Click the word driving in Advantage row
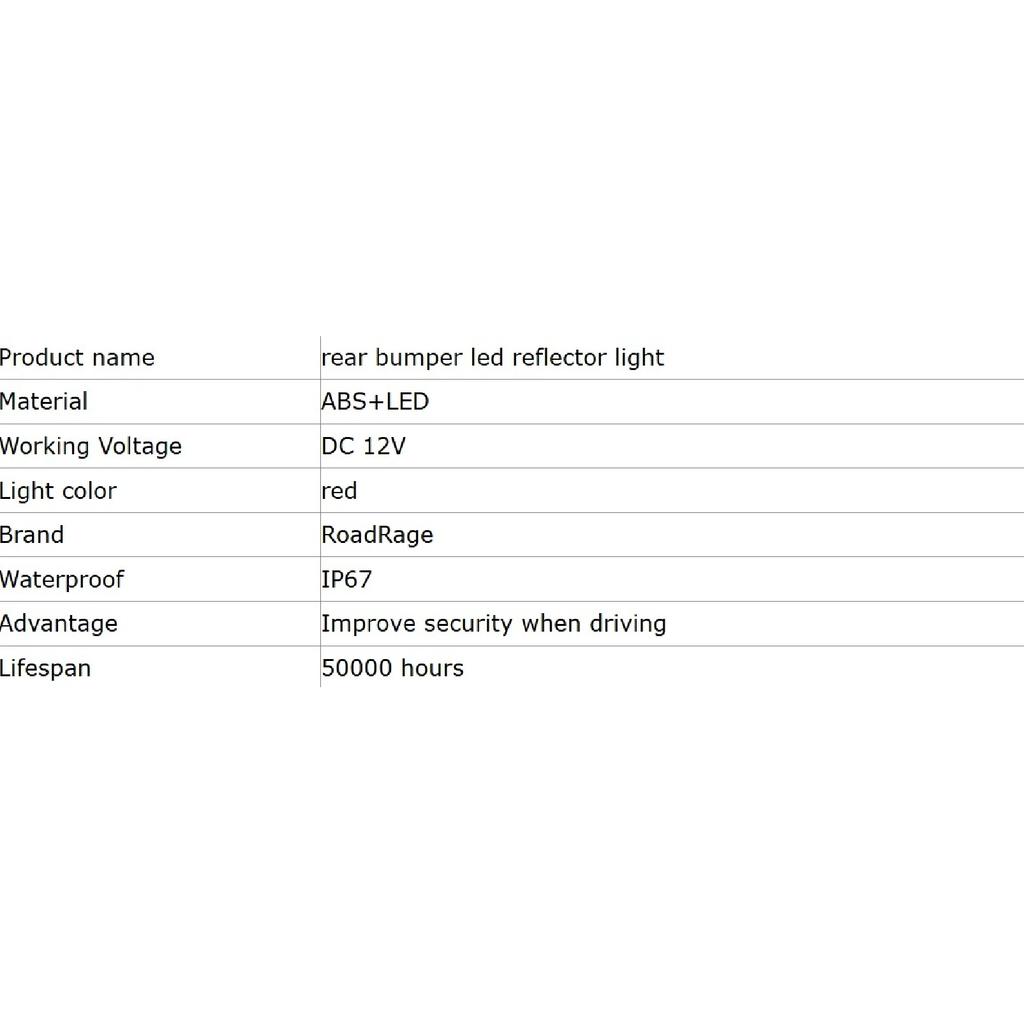This screenshot has width=1024, height=1024. (x=628, y=624)
